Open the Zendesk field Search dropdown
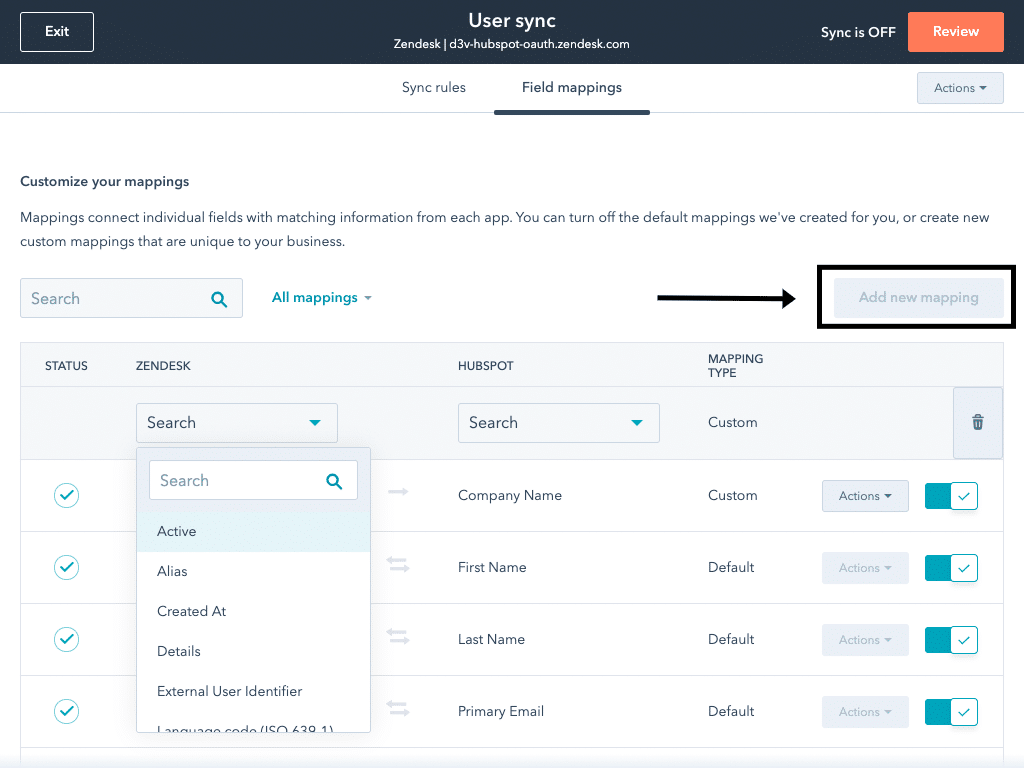 pyautogui.click(x=236, y=423)
